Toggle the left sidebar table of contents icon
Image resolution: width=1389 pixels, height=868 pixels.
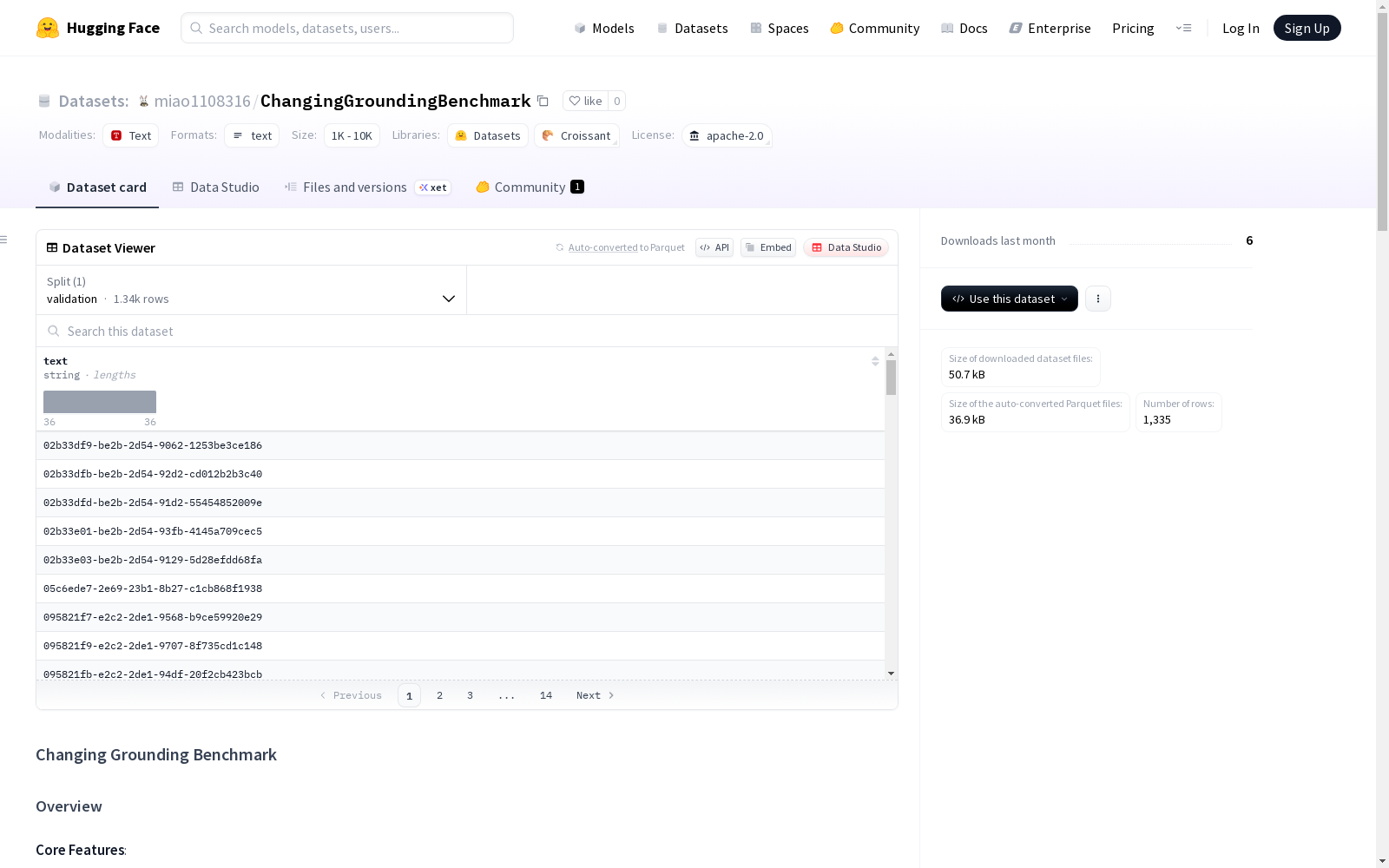pyautogui.click(x=4, y=240)
